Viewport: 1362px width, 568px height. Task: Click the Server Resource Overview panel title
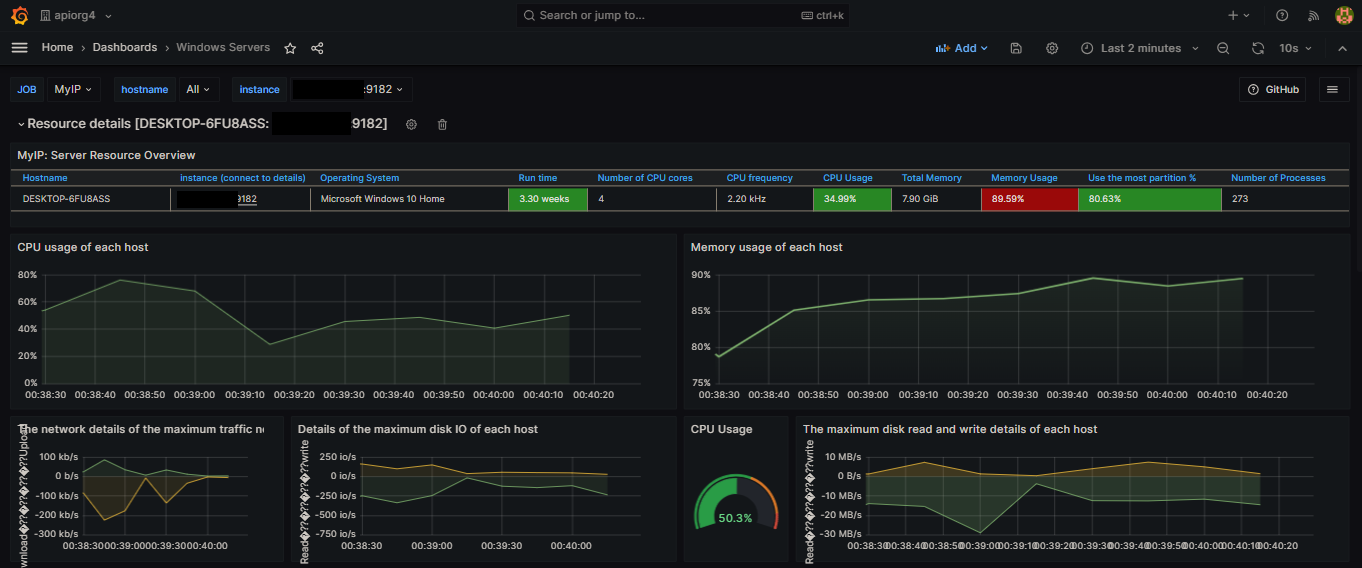point(106,155)
